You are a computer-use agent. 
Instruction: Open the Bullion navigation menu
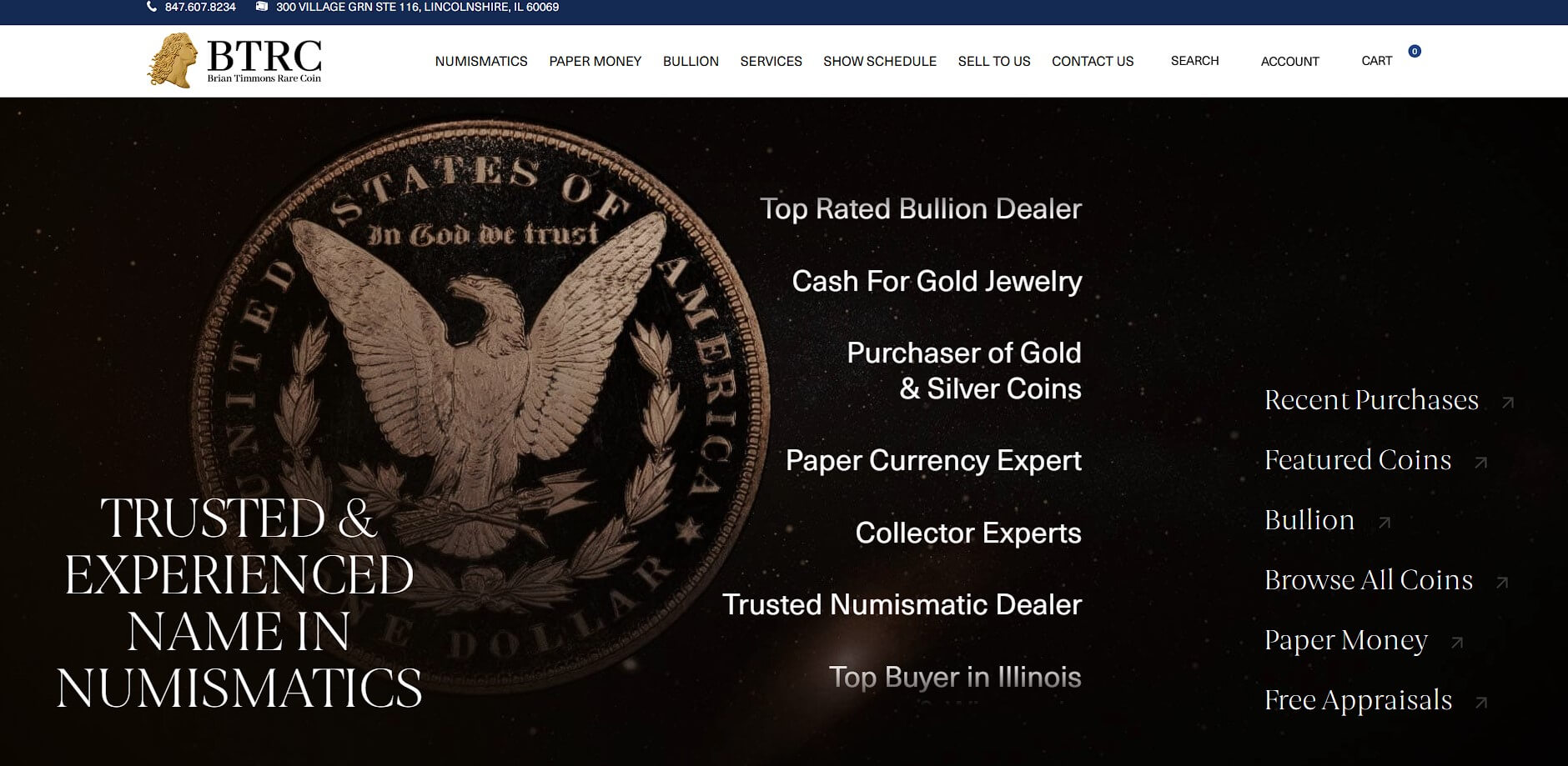pos(691,62)
